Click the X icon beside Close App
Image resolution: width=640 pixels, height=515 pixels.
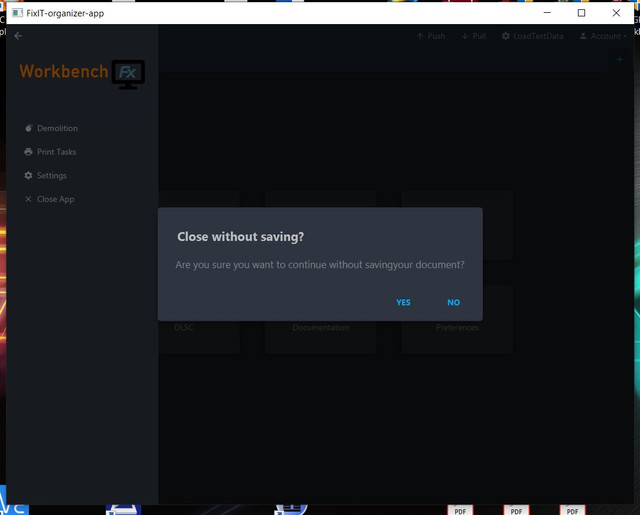(28, 199)
